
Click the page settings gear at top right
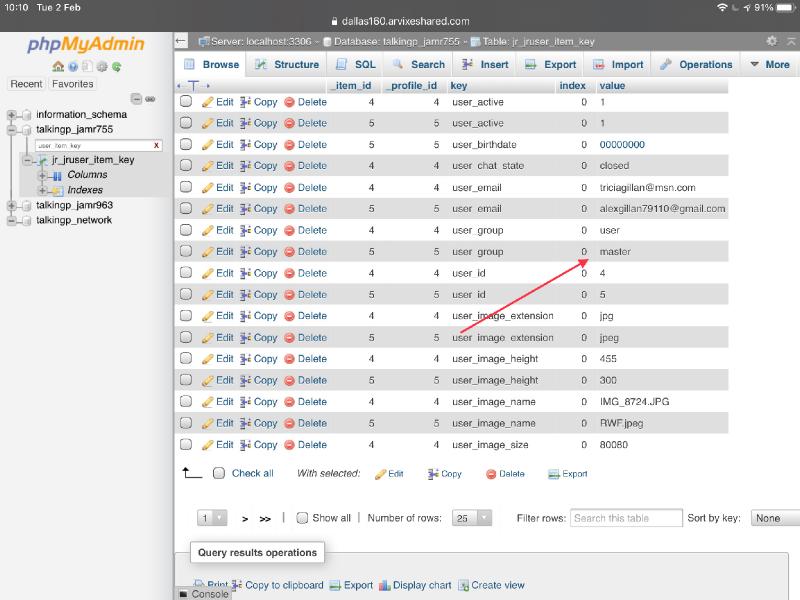771,41
